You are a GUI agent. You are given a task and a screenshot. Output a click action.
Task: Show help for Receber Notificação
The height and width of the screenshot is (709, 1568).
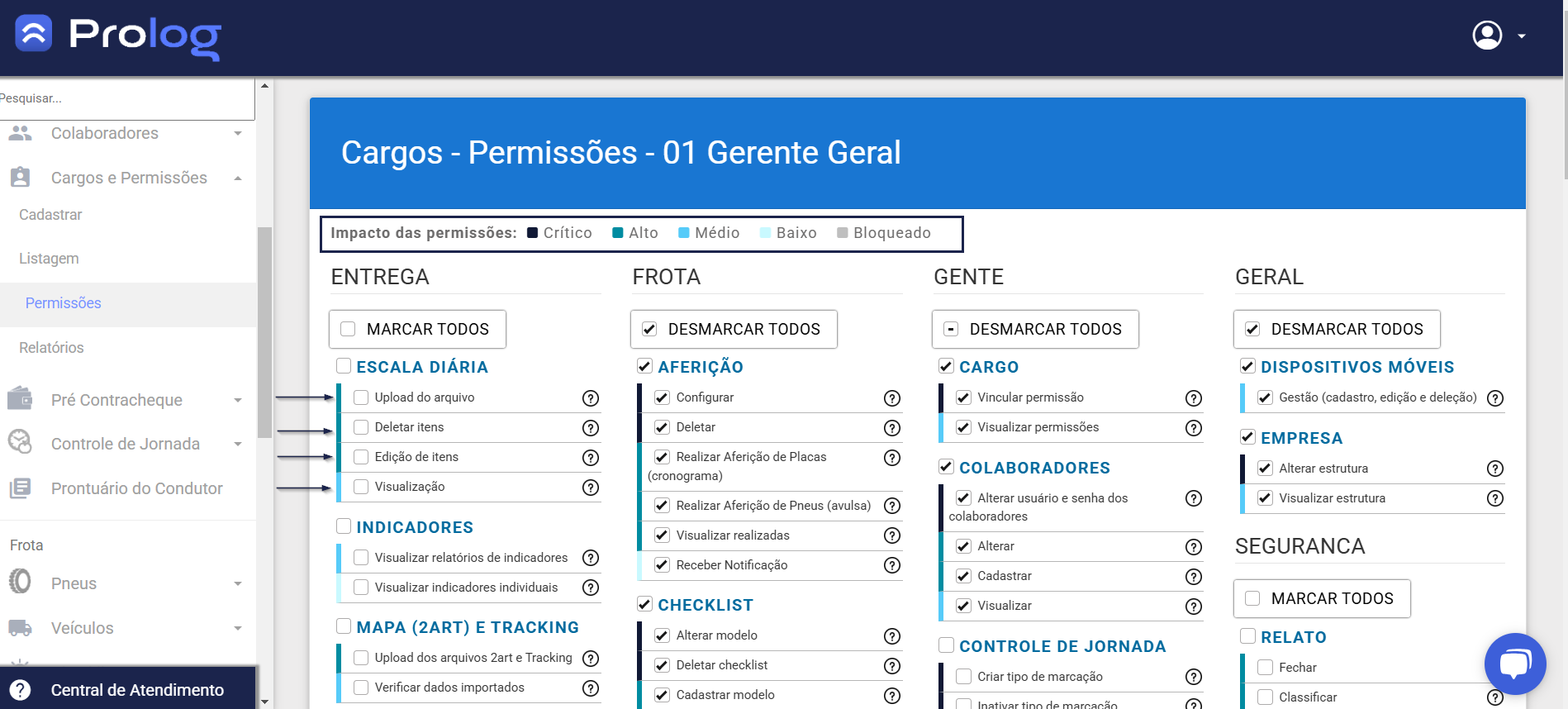pos(892,565)
